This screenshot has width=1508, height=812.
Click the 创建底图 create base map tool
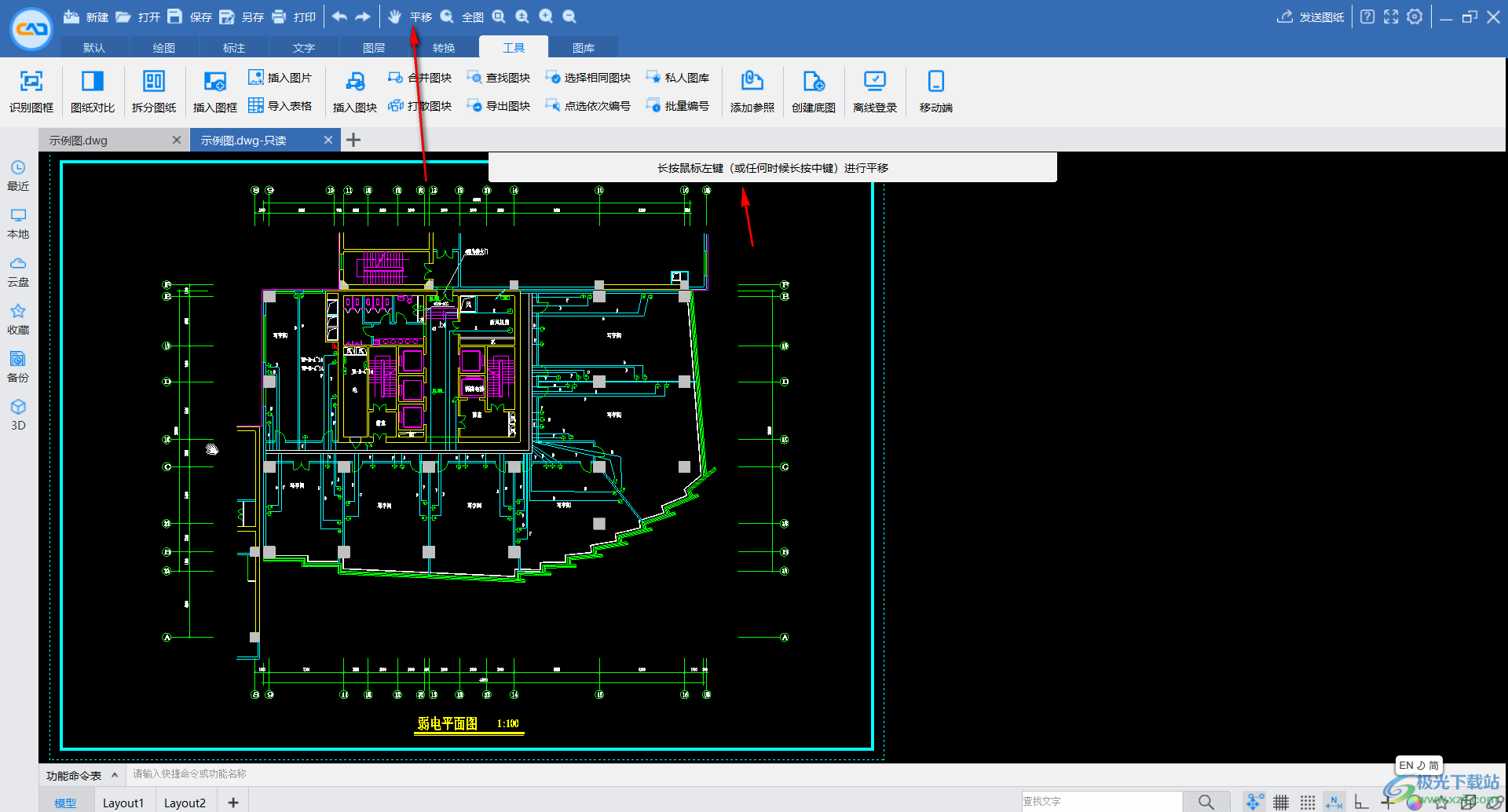[814, 91]
